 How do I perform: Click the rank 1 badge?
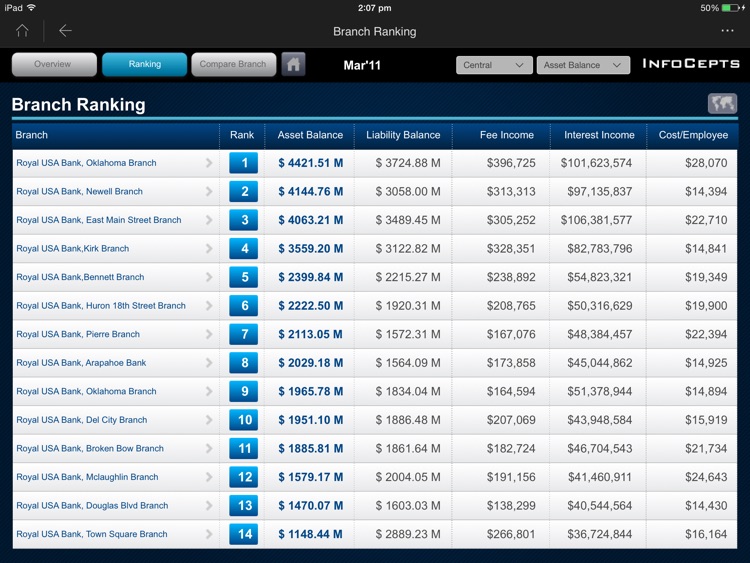[243, 163]
